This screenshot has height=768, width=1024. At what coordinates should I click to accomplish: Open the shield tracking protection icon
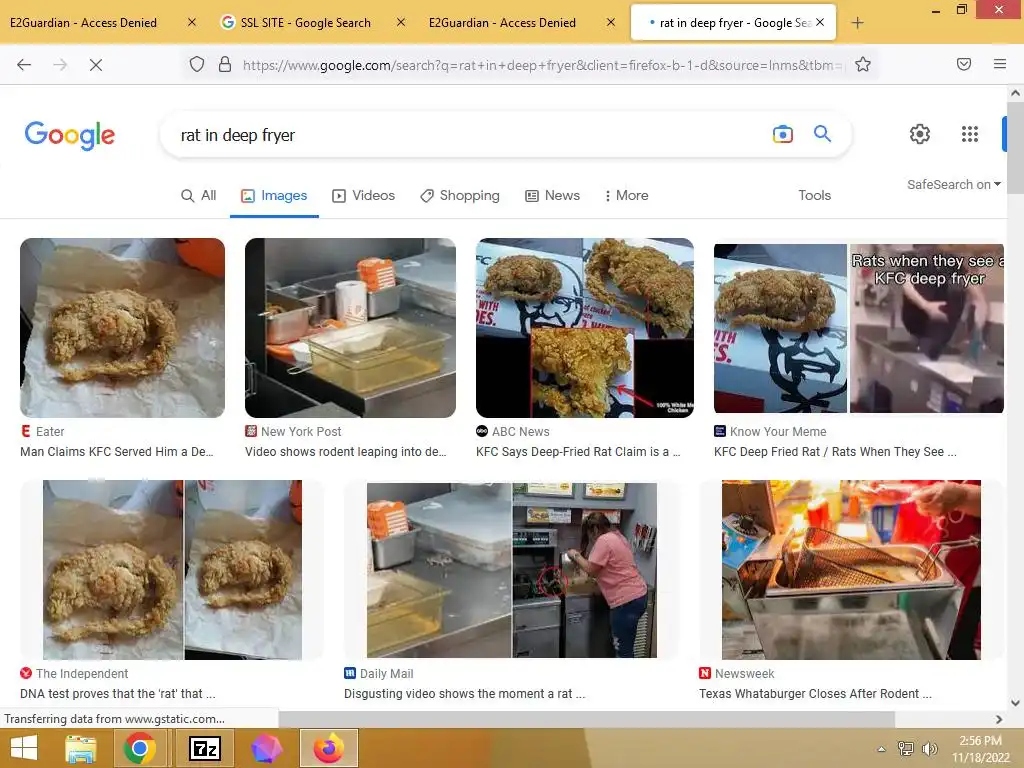[197, 64]
